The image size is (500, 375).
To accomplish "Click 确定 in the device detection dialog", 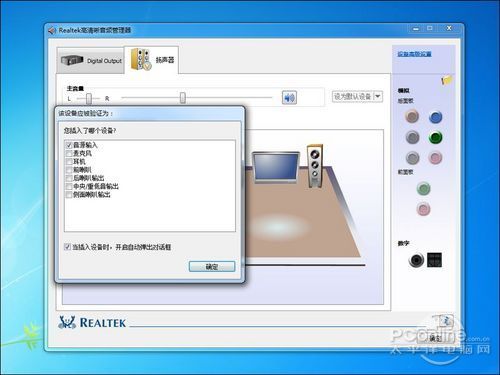I will [212, 266].
